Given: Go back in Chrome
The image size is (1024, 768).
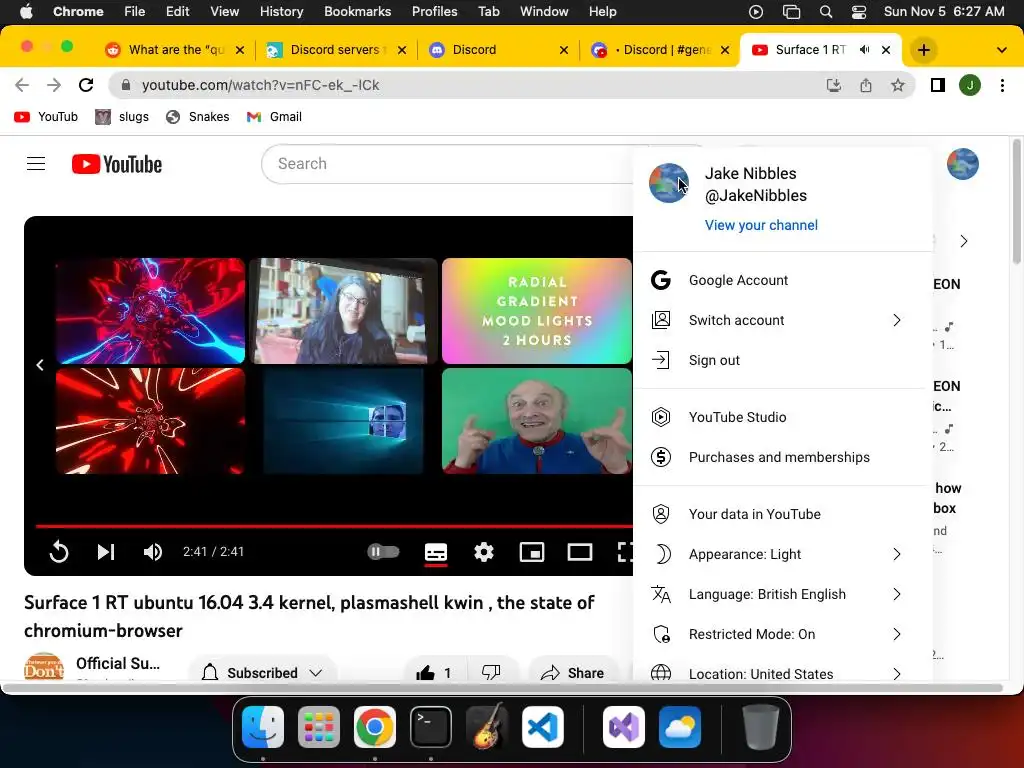Looking at the screenshot, I should pos(22,85).
